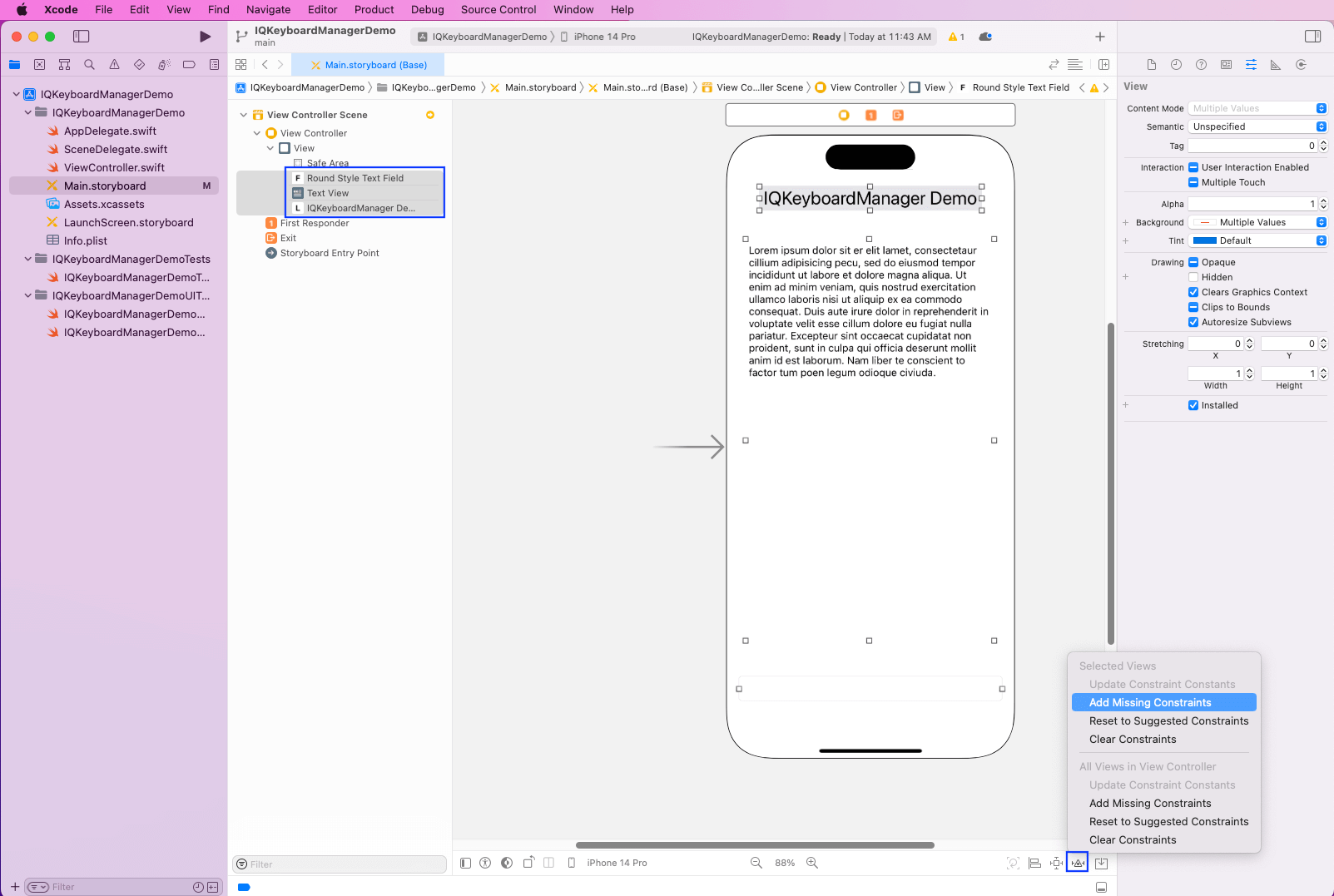Open ViewController.swift in the navigator
Viewport: 1334px width, 896px height.
114,167
